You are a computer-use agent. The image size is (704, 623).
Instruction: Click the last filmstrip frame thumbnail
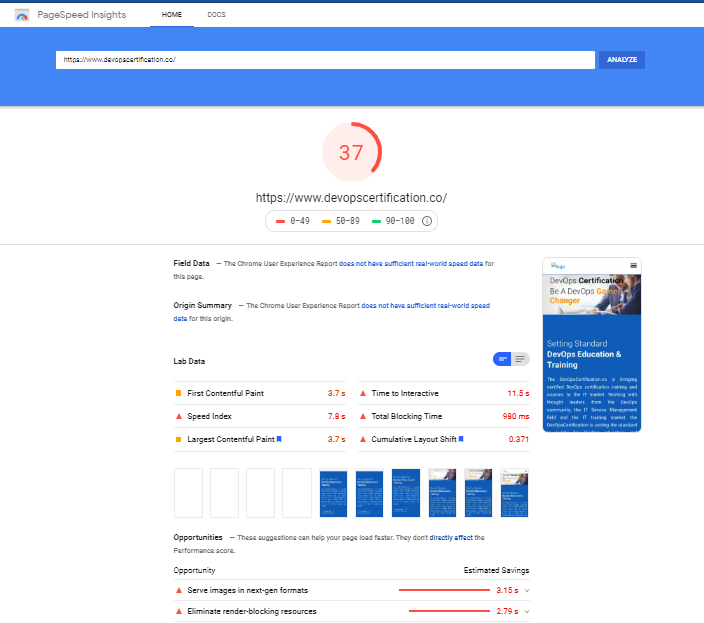pos(515,493)
